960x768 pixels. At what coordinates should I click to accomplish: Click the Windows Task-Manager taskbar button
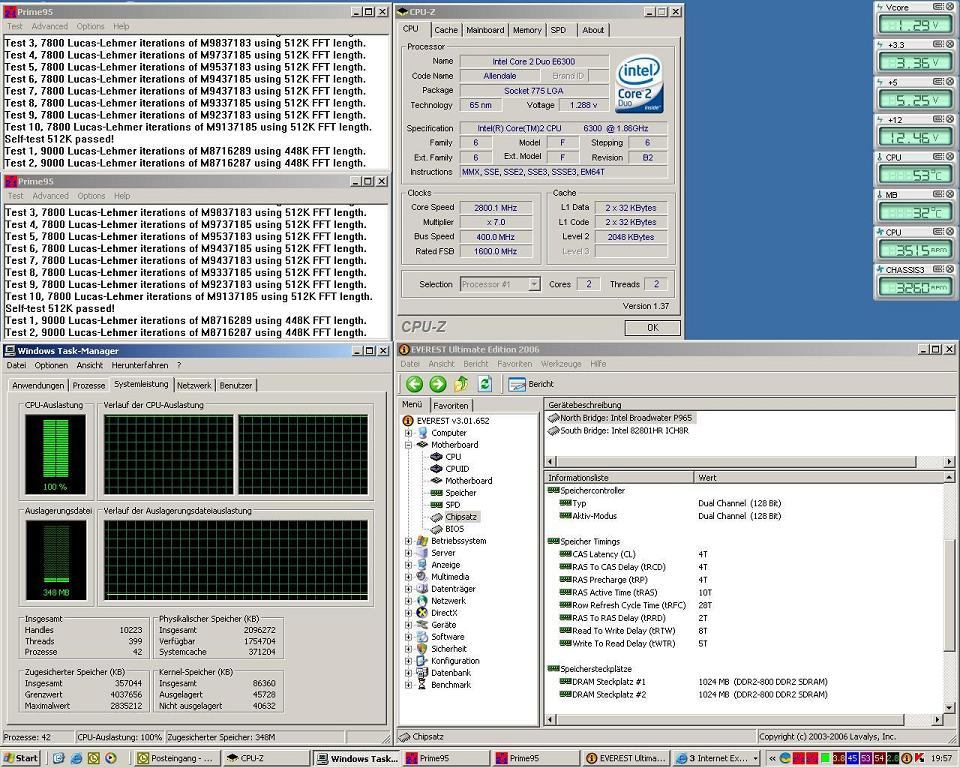[357, 758]
